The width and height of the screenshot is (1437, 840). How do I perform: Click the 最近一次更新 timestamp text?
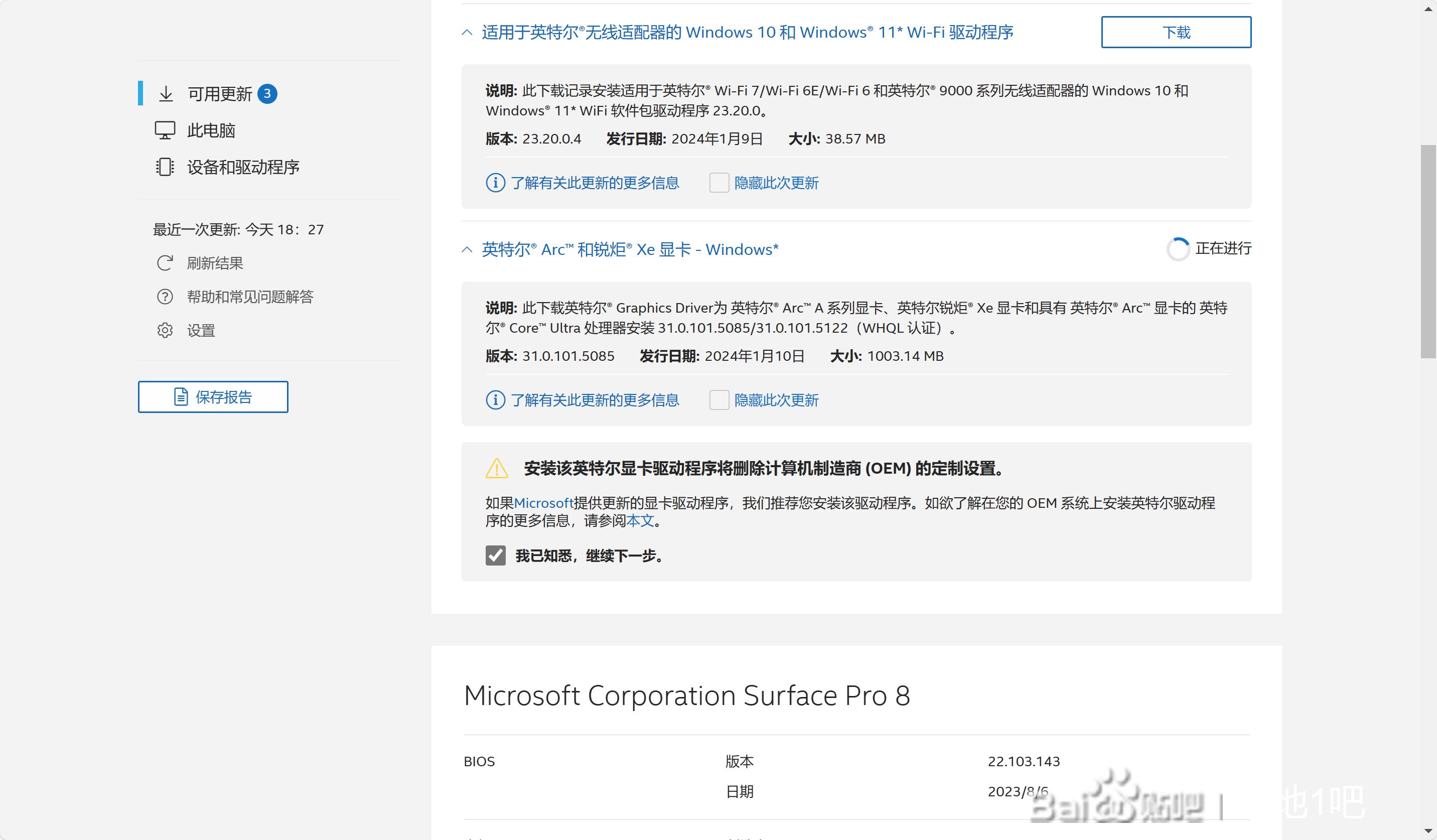(238, 230)
